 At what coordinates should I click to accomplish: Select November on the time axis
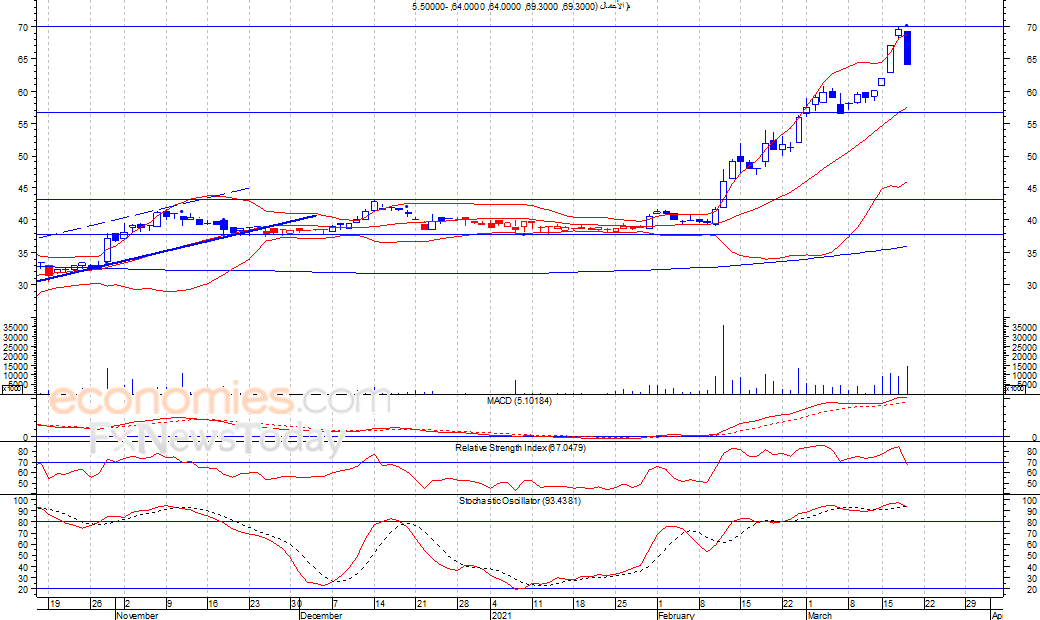pos(137,615)
